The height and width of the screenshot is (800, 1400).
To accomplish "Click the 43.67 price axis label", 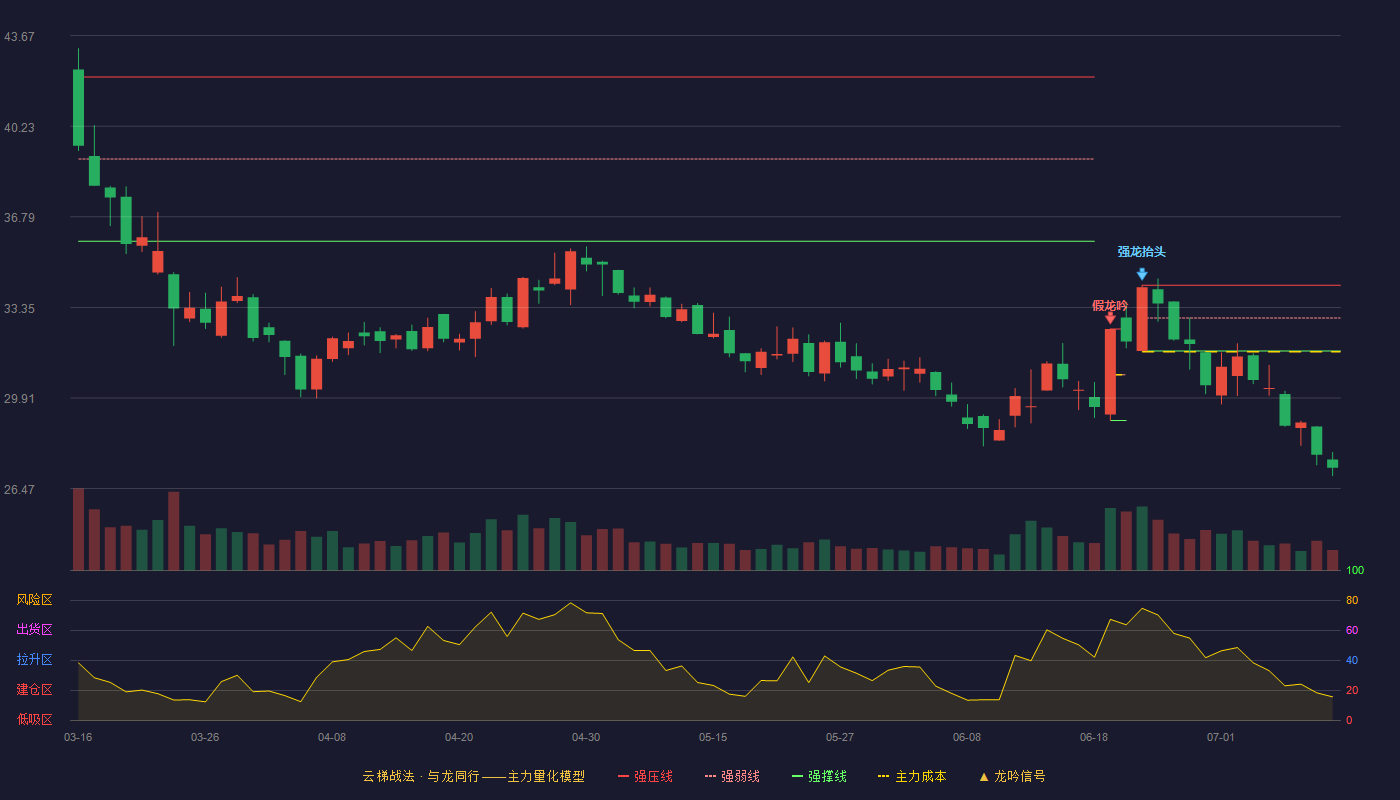I will pos(19,37).
